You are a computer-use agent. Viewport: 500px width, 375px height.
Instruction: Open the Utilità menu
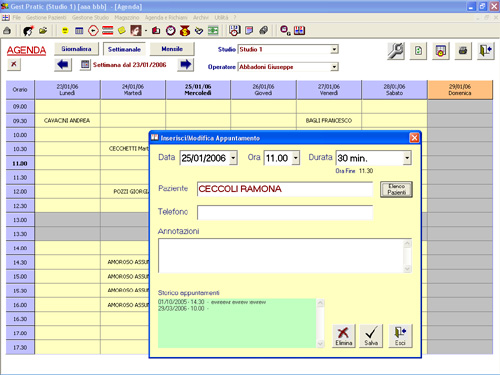[221, 17]
